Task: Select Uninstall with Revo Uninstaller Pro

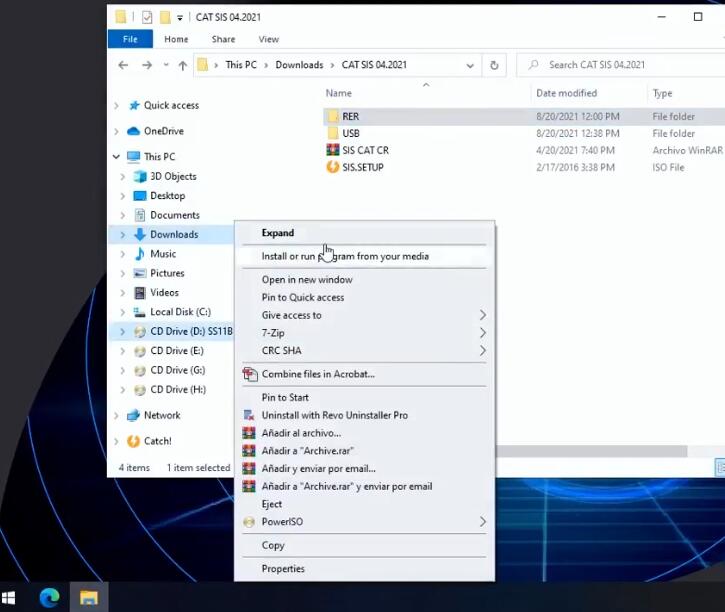Action: (x=364, y=415)
